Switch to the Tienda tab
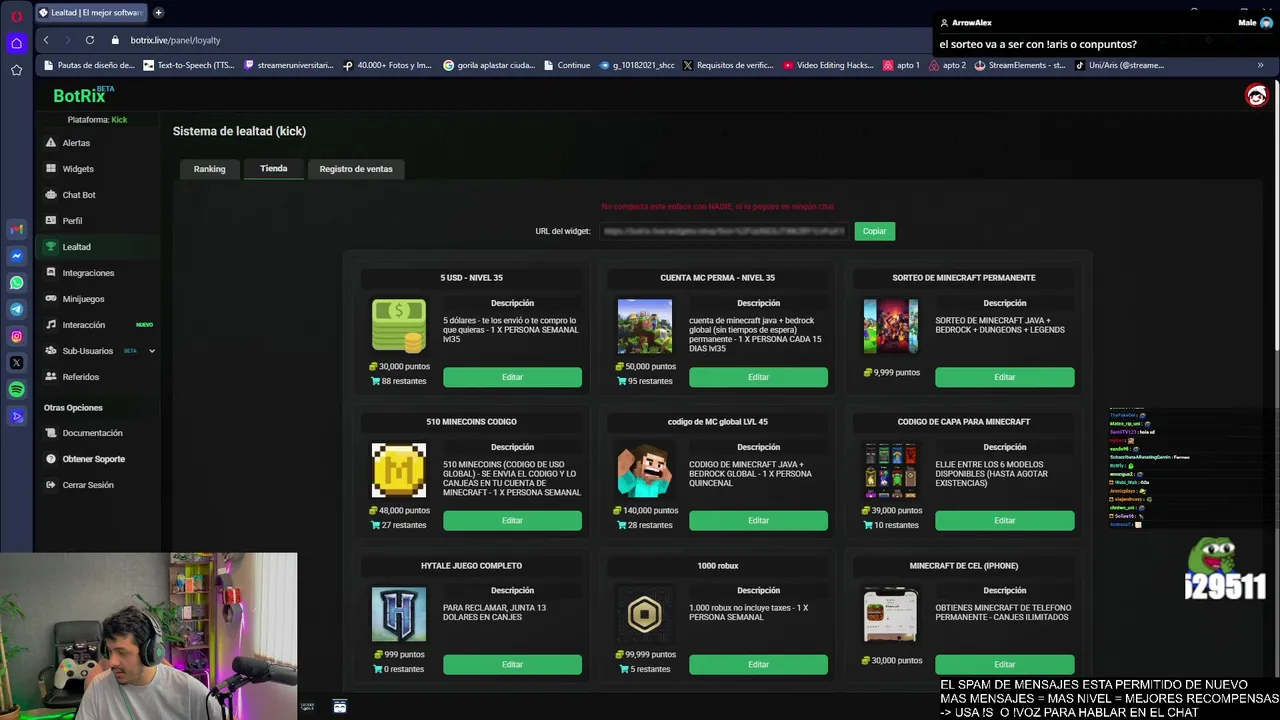1280x720 pixels. (x=273, y=168)
